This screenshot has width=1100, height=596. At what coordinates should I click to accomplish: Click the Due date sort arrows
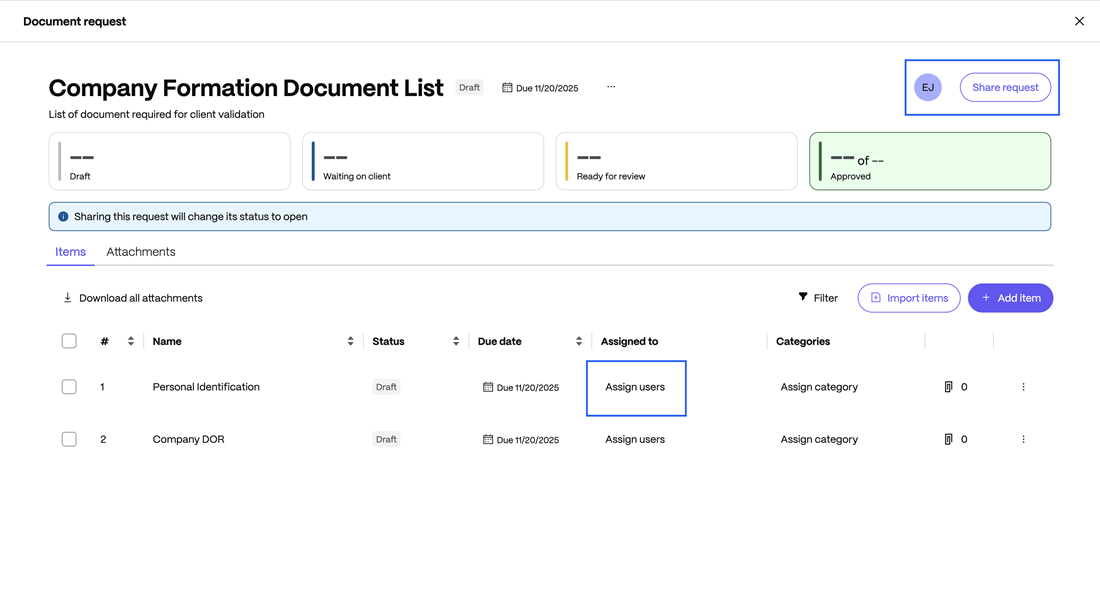[578, 340]
